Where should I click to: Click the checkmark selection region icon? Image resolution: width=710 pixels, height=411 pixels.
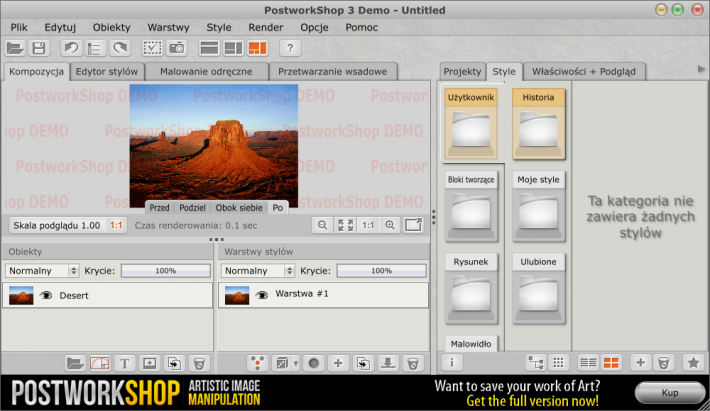click(x=152, y=48)
